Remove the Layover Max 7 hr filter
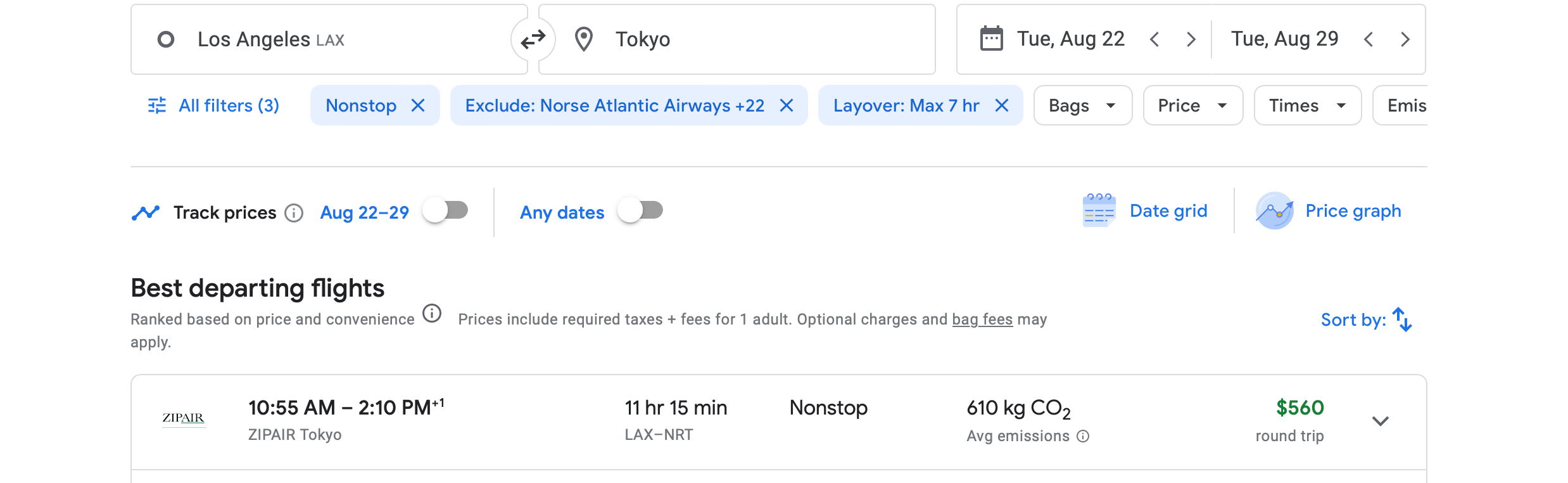The height and width of the screenshot is (483, 1568). click(x=1002, y=105)
